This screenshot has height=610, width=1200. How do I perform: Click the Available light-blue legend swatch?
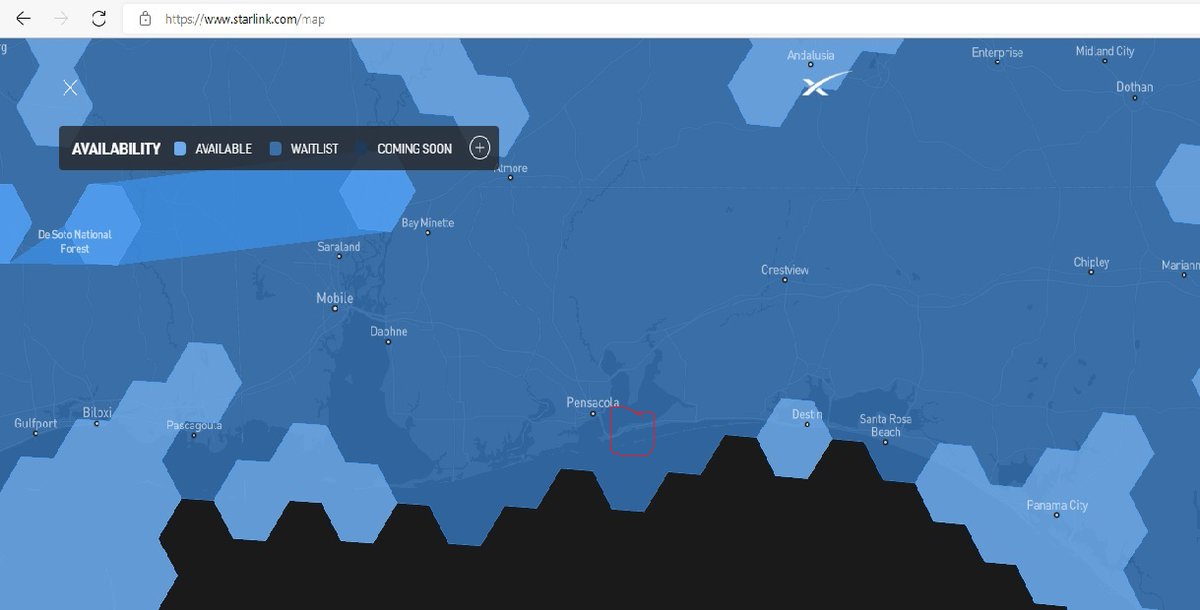[x=180, y=148]
